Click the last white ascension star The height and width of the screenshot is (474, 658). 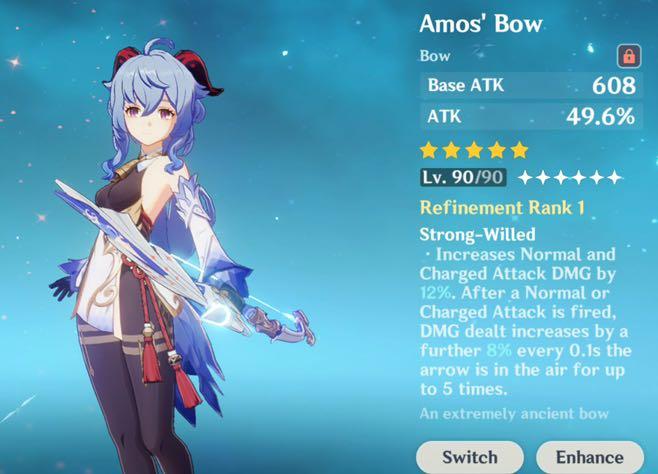click(615, 177)
